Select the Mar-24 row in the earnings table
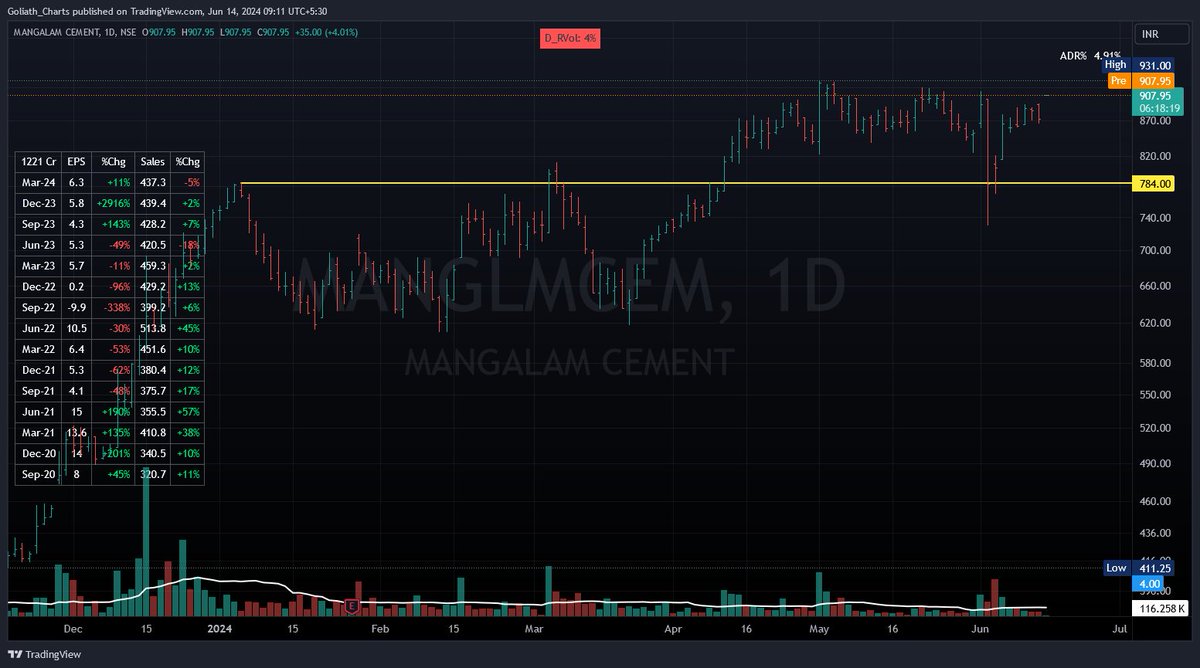The image size is (1200, 668). point(37,182)
